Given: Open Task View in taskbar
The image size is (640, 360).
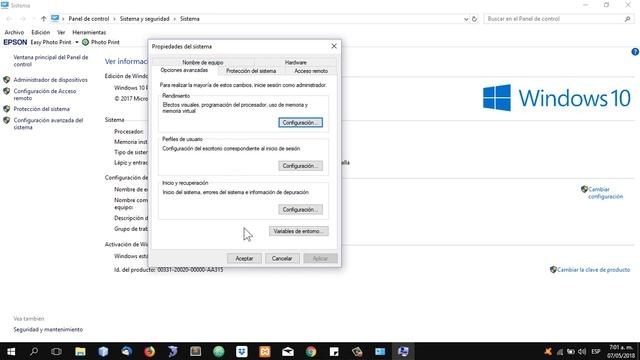Looking at the screenshot, I should pos(57,351).
